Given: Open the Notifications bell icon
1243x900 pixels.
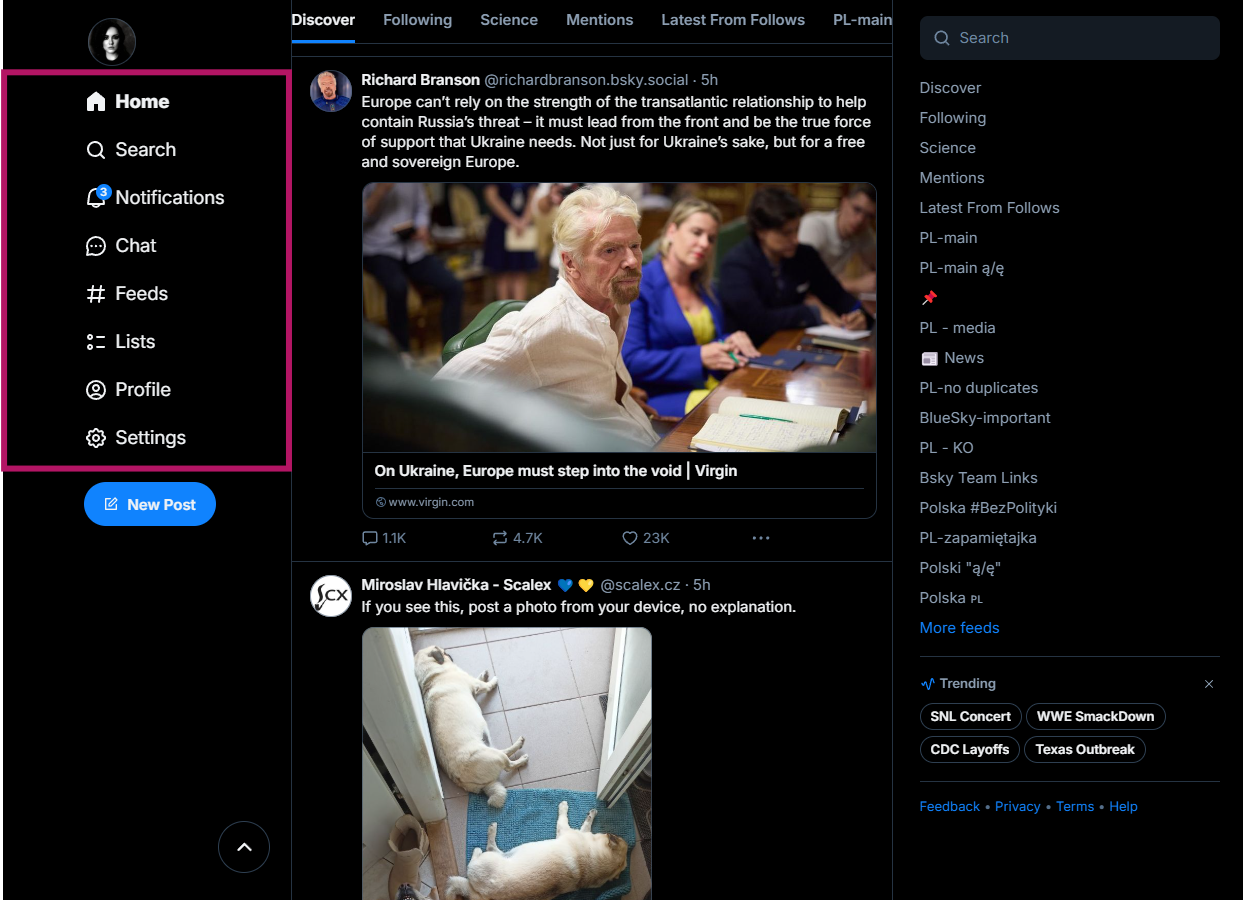Looking at the screenshot, I should point(96,198).
